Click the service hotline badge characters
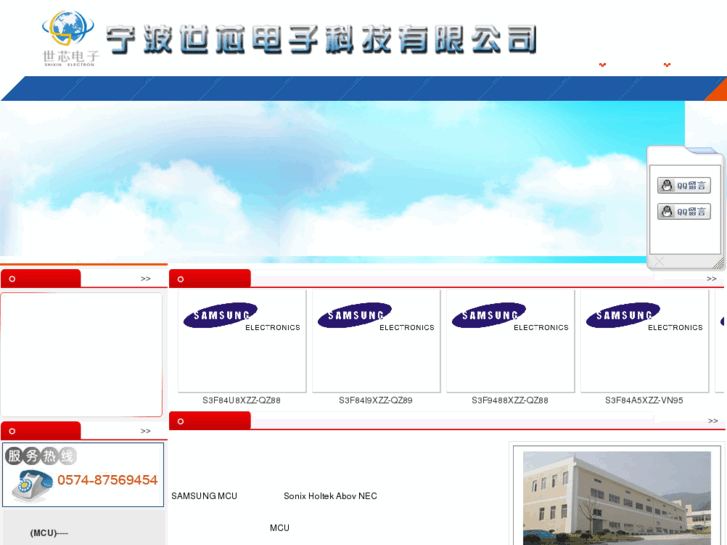 point(41,456)
